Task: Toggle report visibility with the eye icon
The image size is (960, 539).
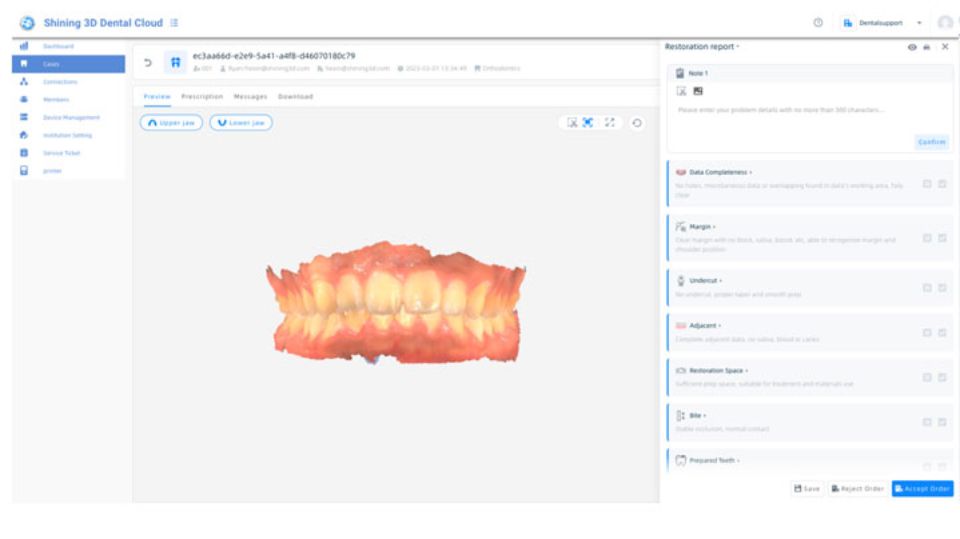Action: pos(911,47)
